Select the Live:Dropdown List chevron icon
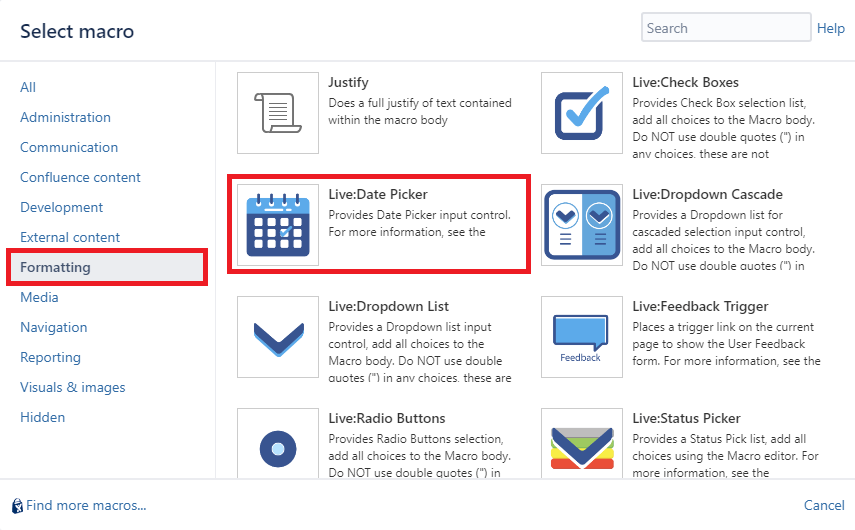This screenshot has height=530, width=855. tap(278, 336)
